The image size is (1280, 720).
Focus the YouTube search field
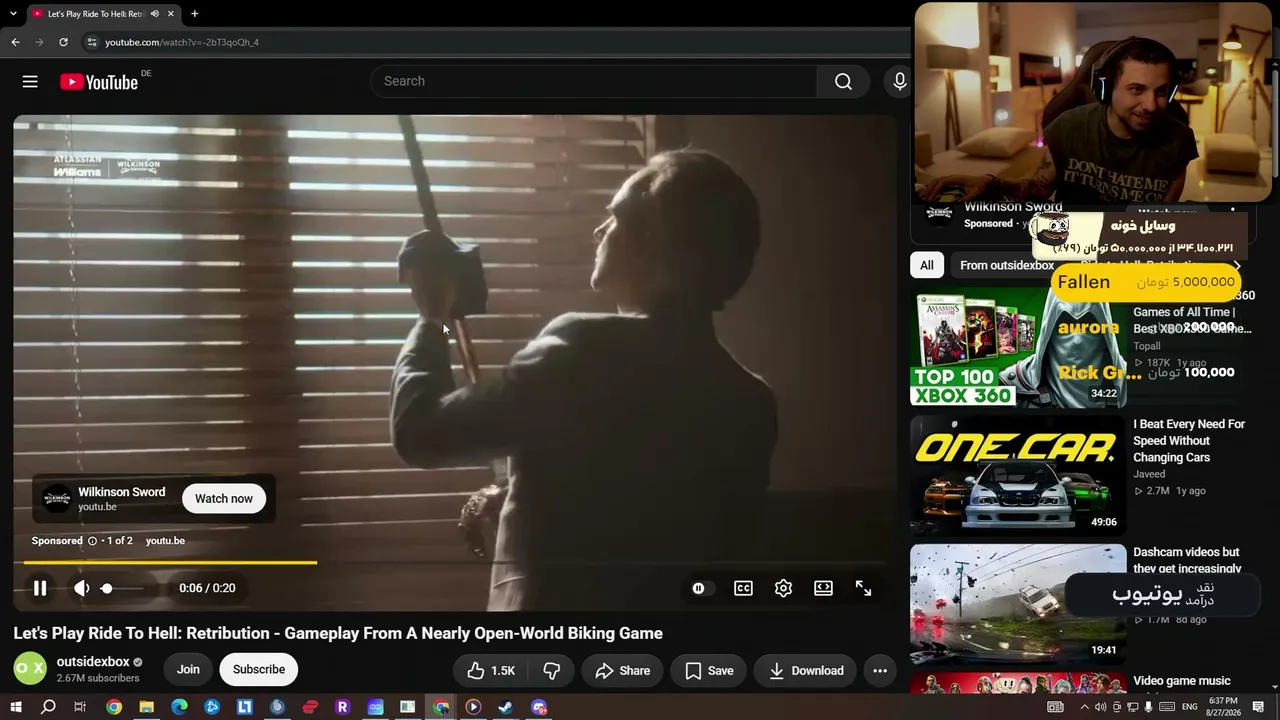click(594, 82)
